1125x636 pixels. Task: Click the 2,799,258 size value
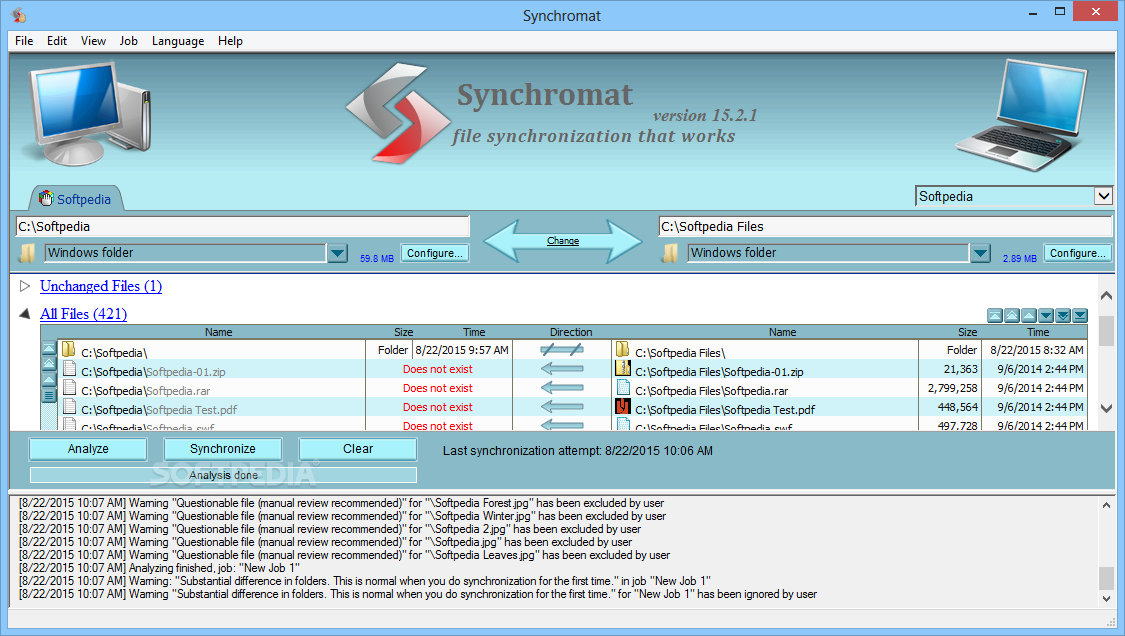[952, 388]
